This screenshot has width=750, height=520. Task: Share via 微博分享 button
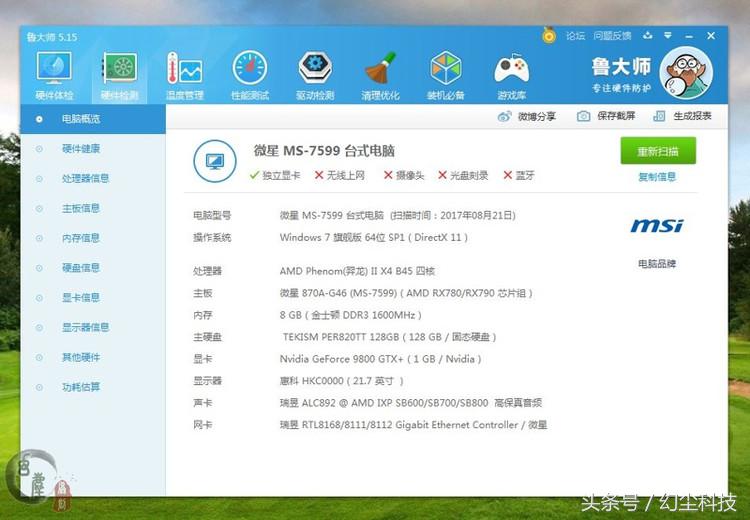pyautogui.click(x=527, y=116)
